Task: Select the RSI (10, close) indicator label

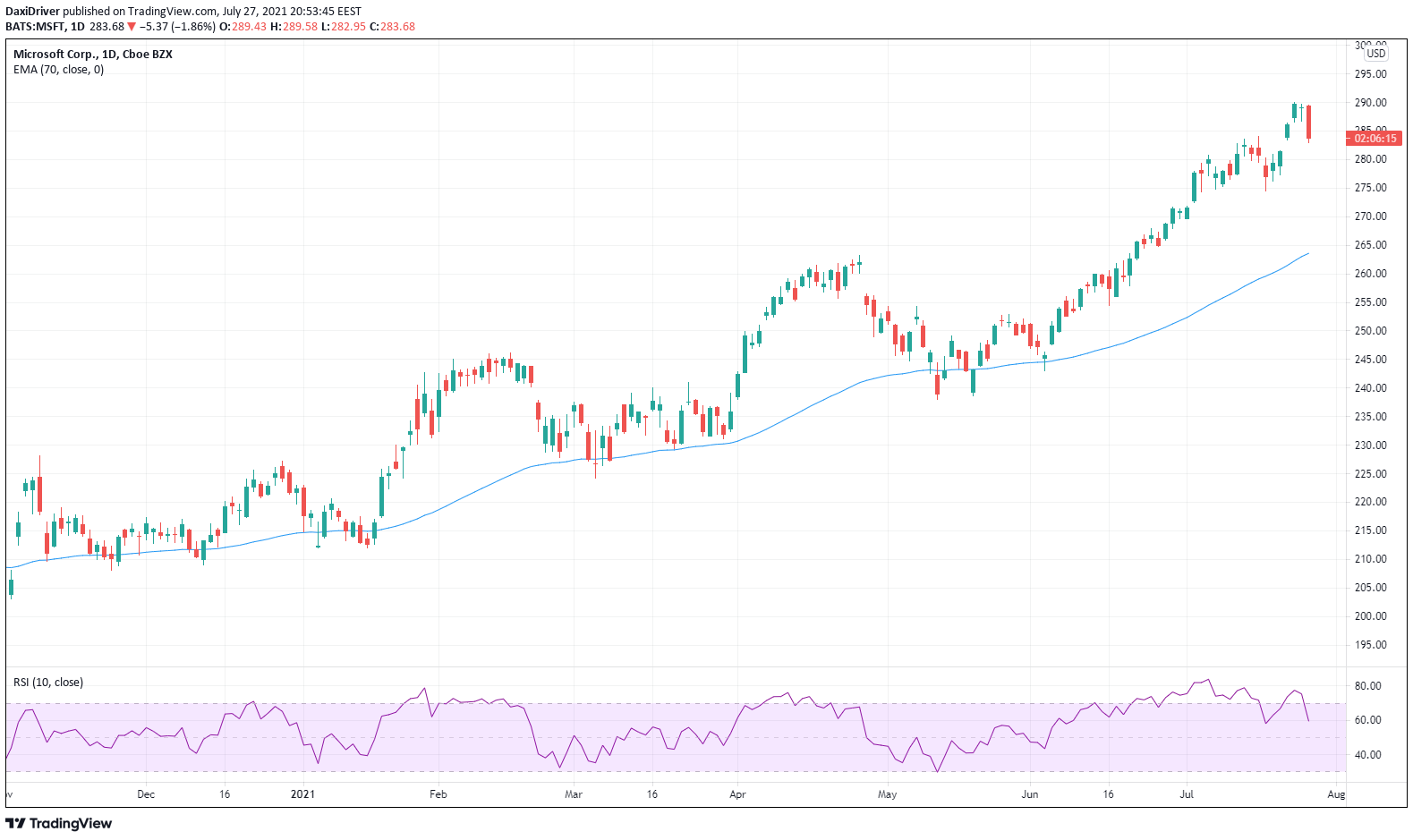Action: tap(48, 683)
